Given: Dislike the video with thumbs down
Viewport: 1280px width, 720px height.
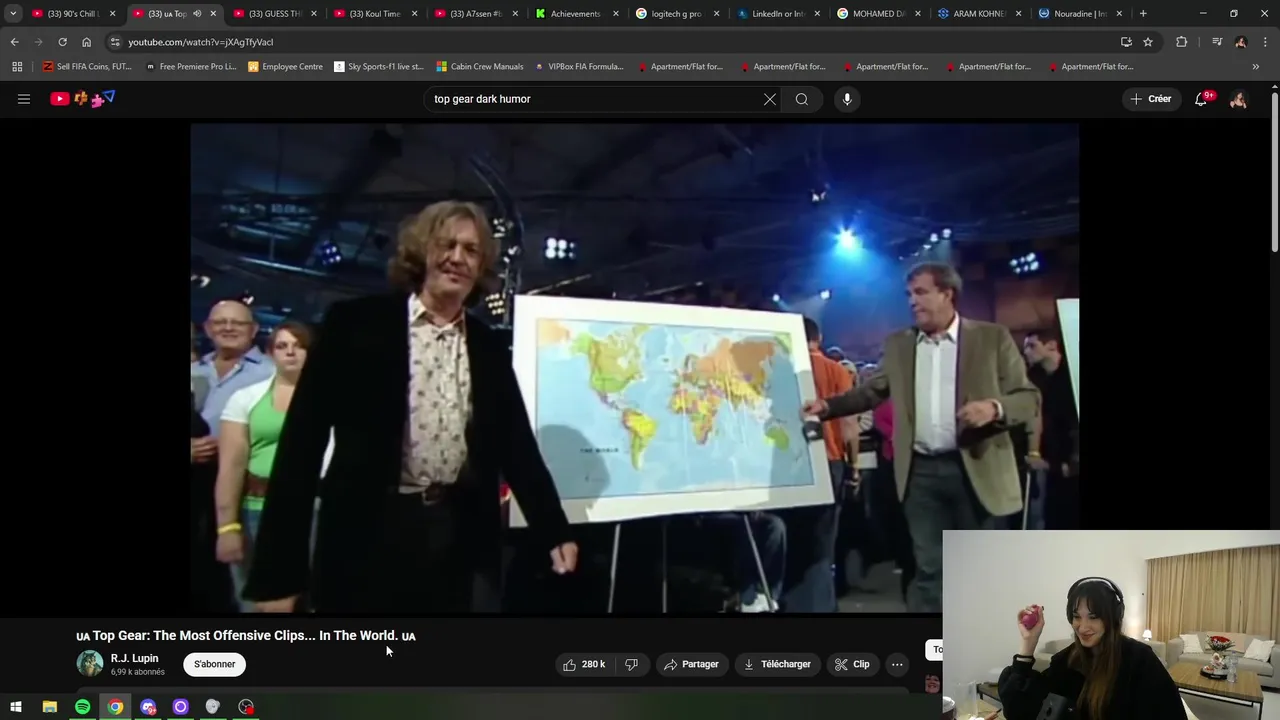Looking at the screenshot, I should point(631,664).
